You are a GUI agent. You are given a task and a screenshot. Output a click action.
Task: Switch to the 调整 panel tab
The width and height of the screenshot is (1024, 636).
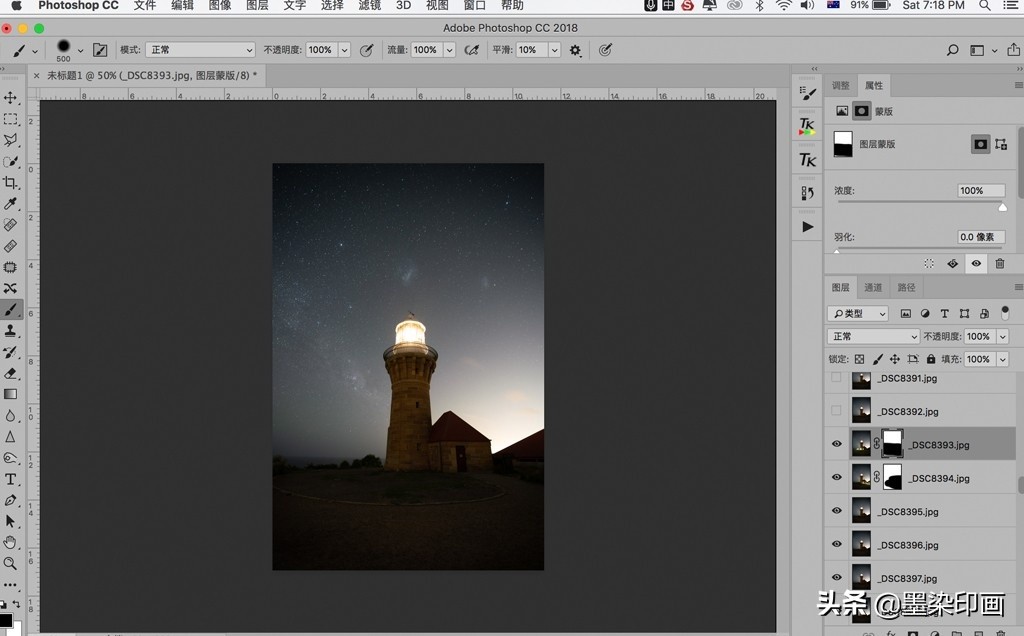coord(841,86)
